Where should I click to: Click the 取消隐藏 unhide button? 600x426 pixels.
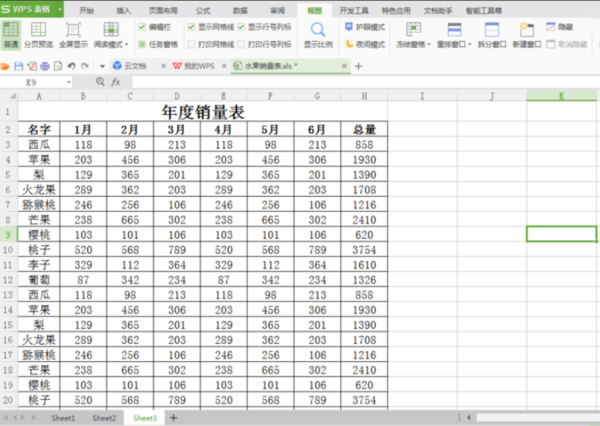567,44
